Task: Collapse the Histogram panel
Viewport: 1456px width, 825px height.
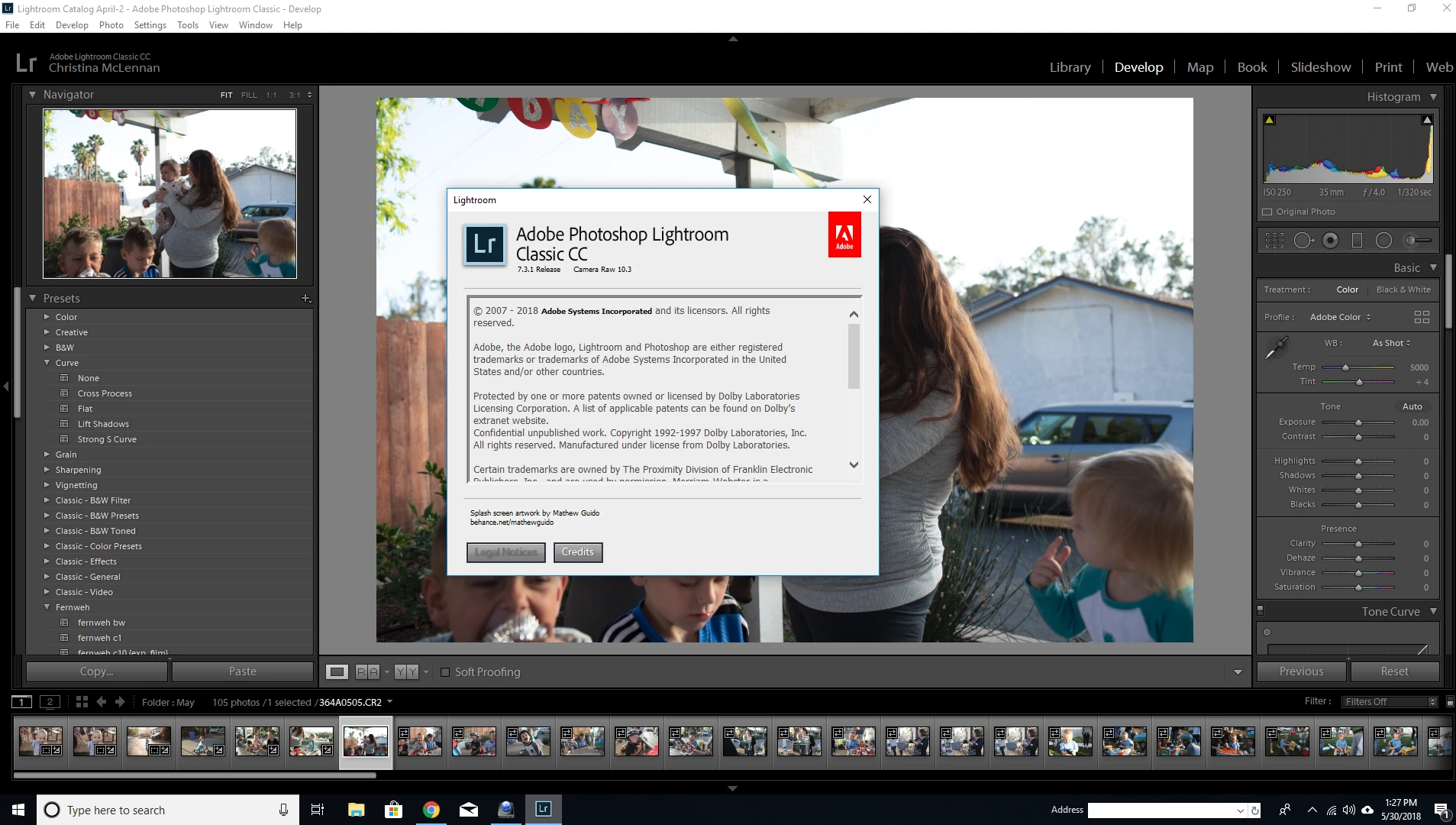Action: tap(1433, 97)
